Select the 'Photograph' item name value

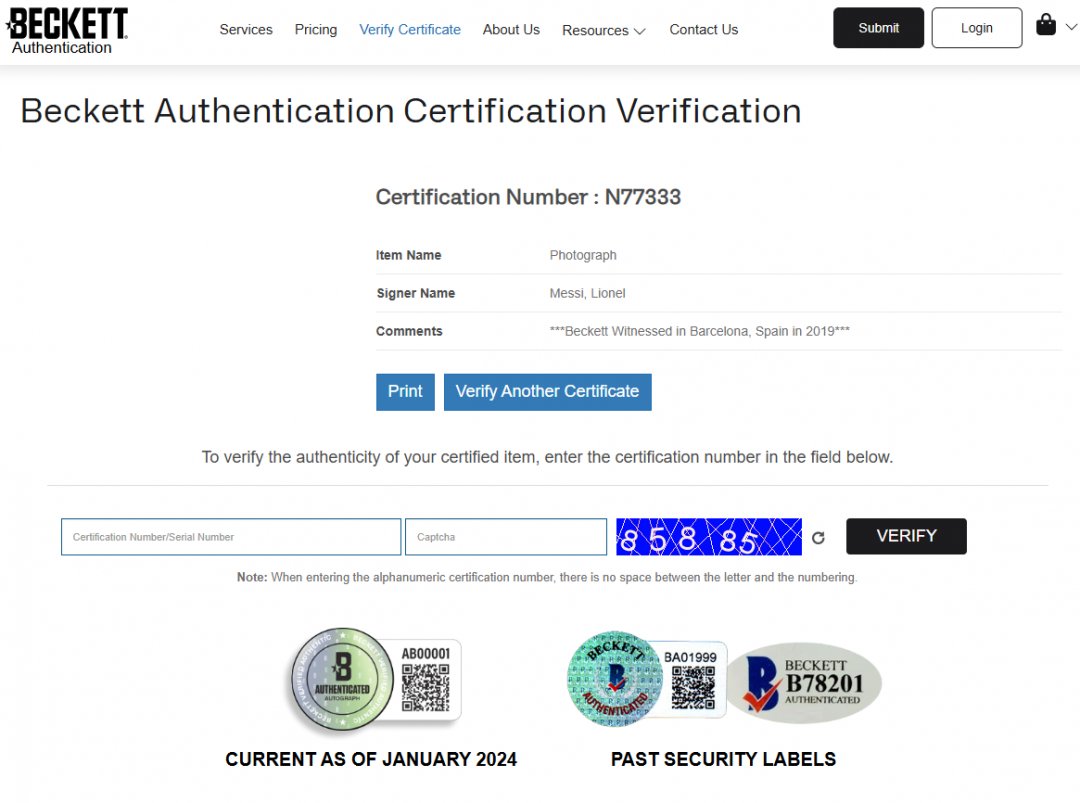(x=583, y=256)
